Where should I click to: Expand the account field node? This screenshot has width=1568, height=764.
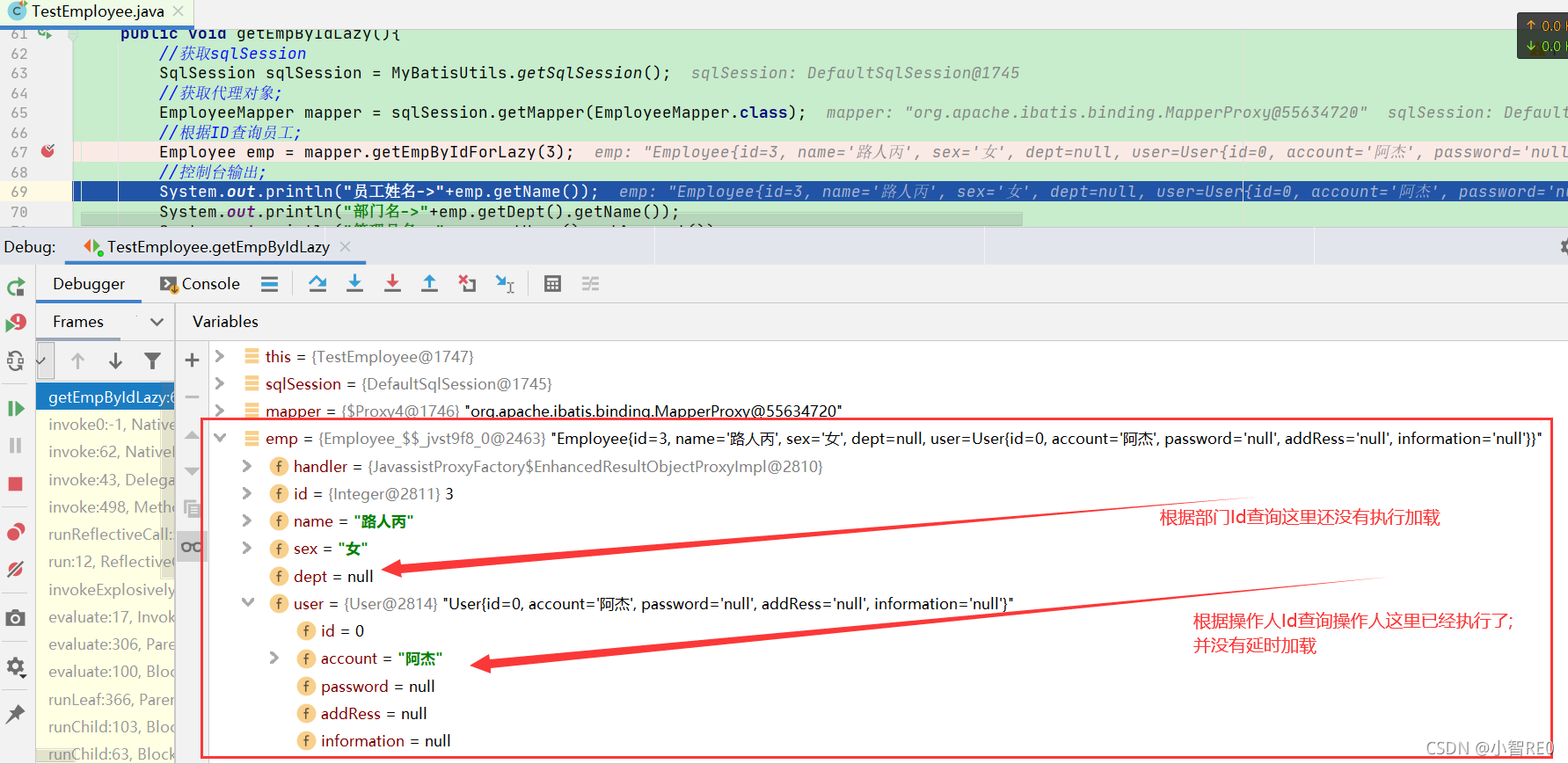[274, 658]
